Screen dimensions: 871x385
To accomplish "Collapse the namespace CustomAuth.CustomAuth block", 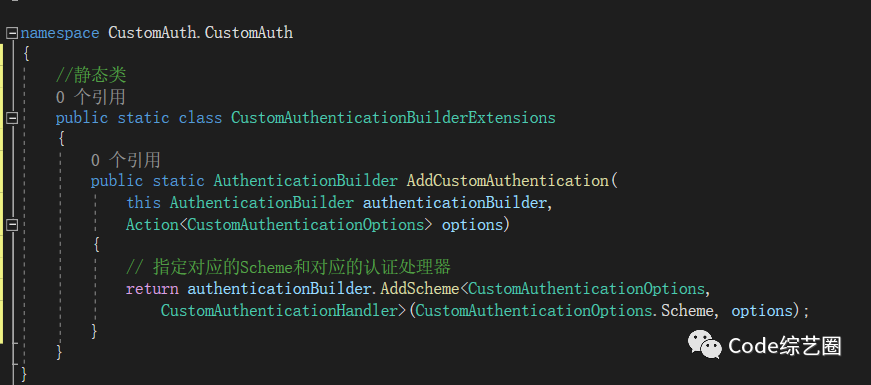I will click(x=12, y=33).
